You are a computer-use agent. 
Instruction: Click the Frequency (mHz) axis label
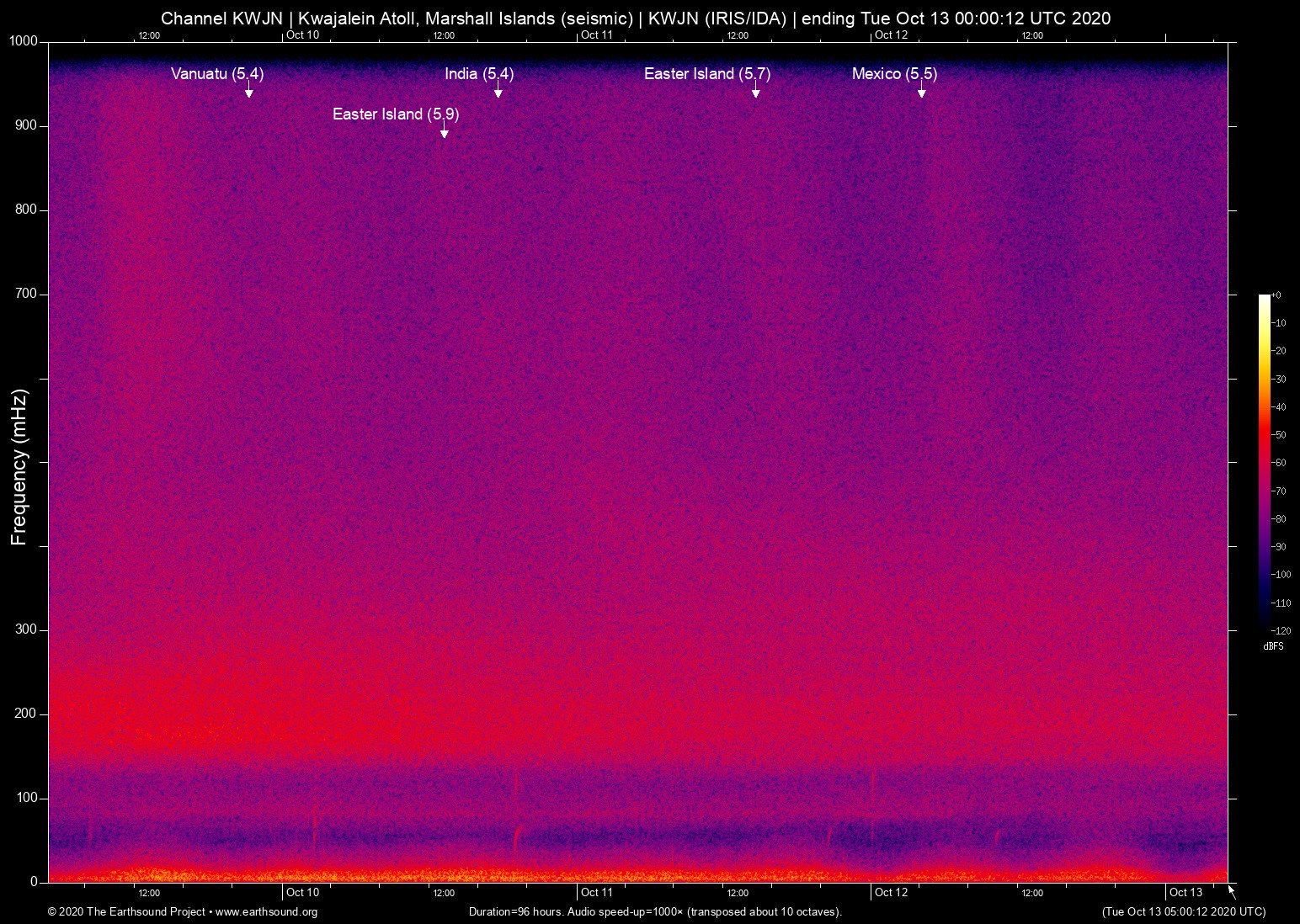pos(19,461)
